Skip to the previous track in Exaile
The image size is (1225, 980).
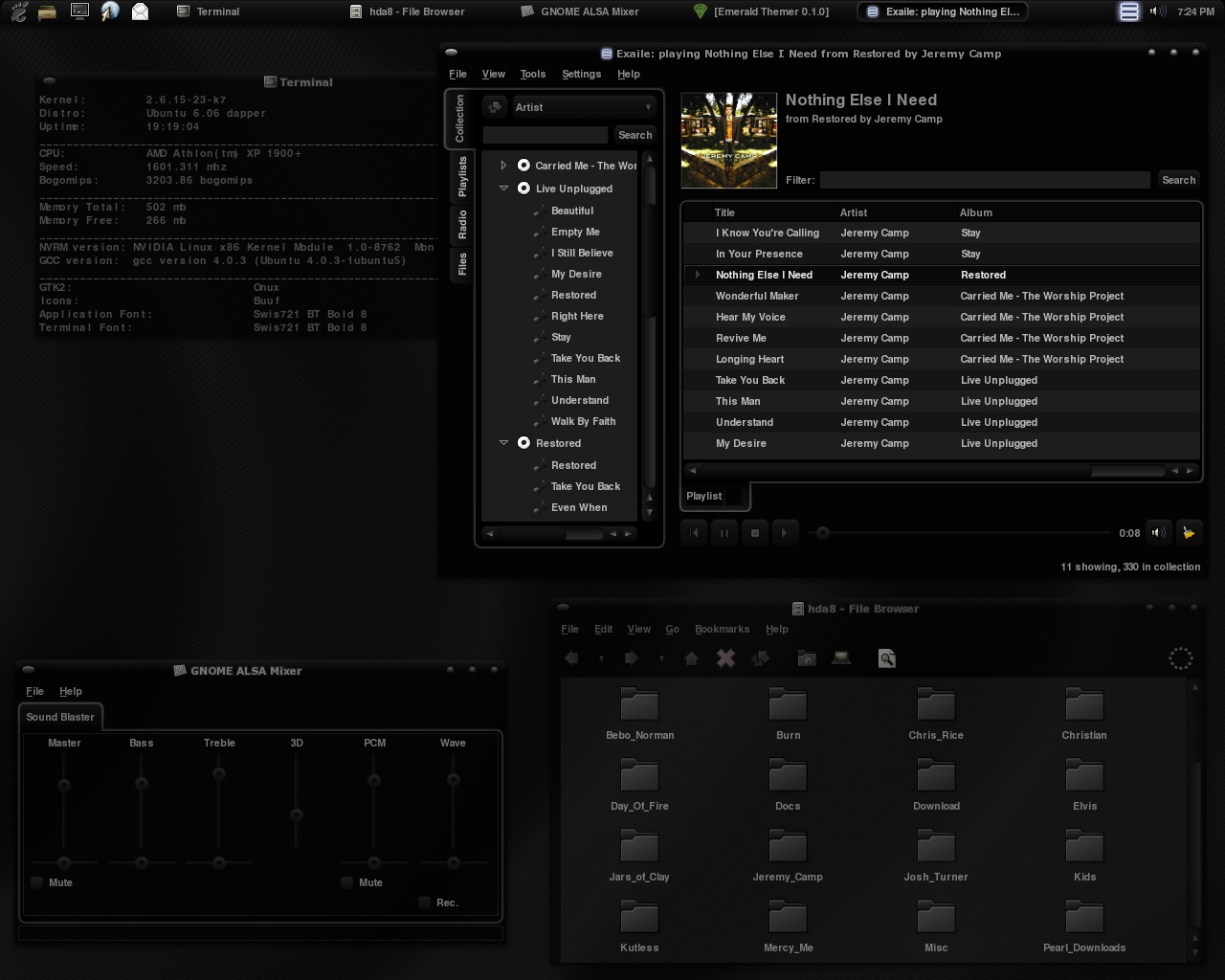(x=695, y=533)
